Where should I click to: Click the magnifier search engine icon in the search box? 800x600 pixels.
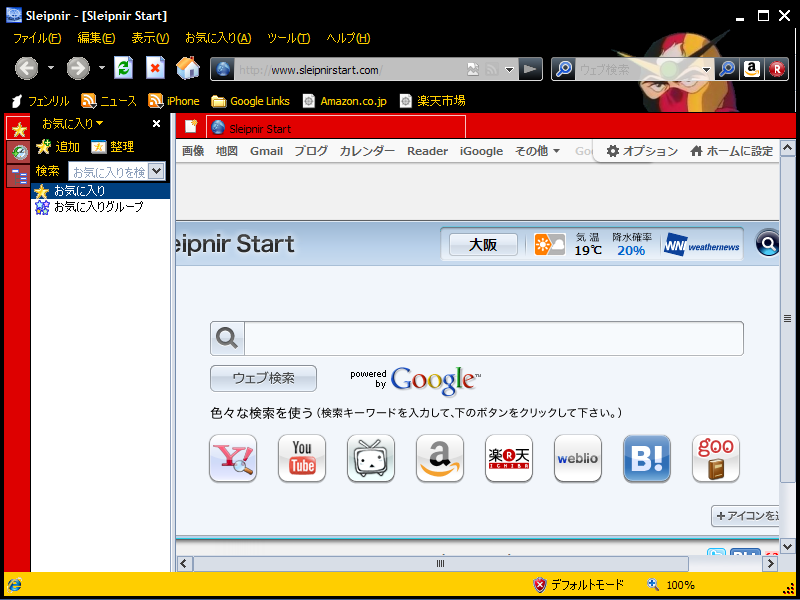coord(564,69)
